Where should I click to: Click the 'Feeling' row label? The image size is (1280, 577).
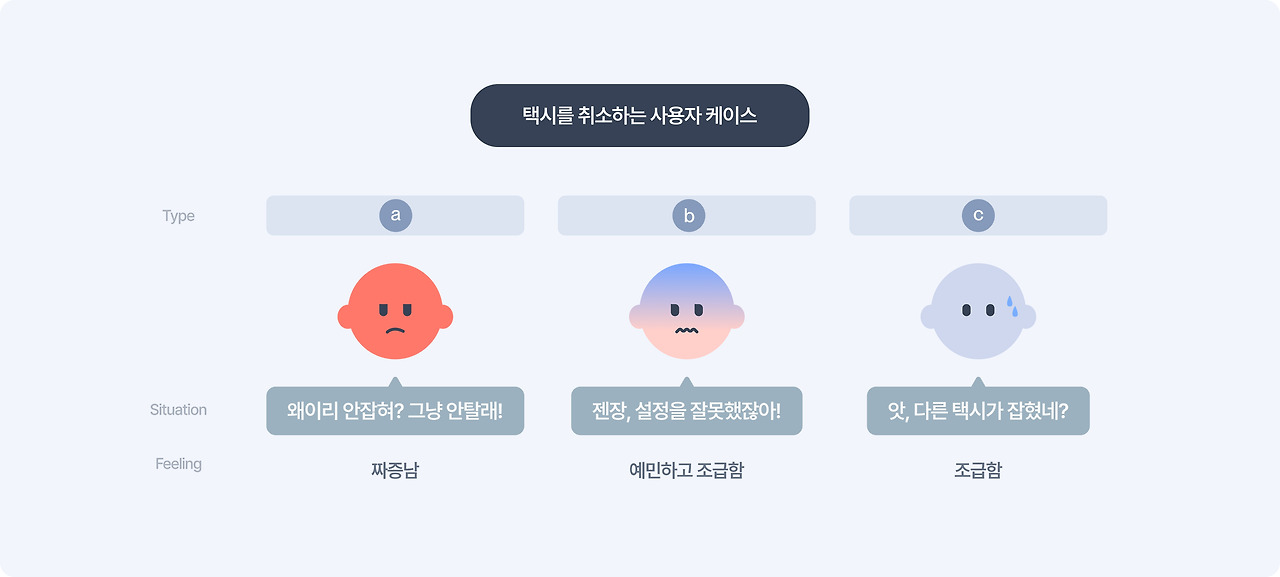click(178, 464)
